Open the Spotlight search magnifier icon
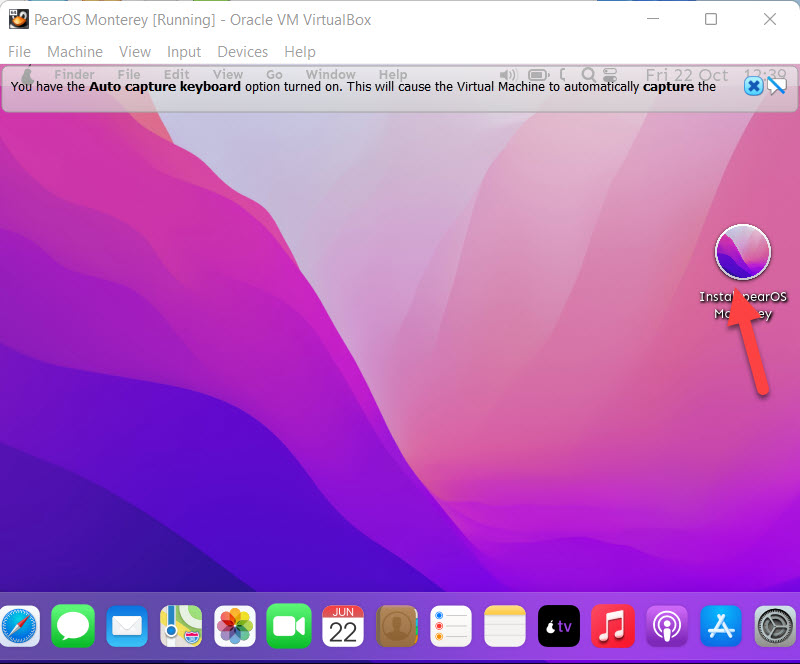 pyautogui.click(x=588, y=75)
